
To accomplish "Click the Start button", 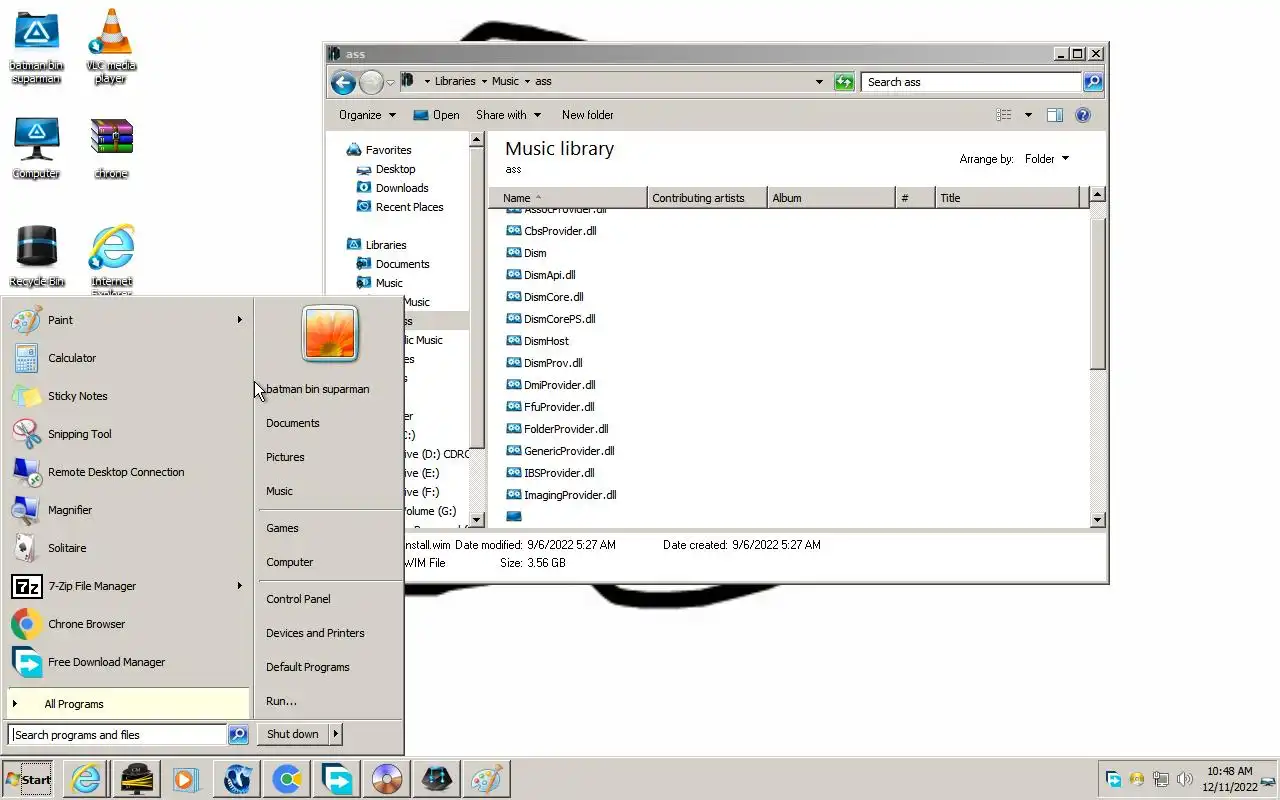I will click(x=28, y=779).
